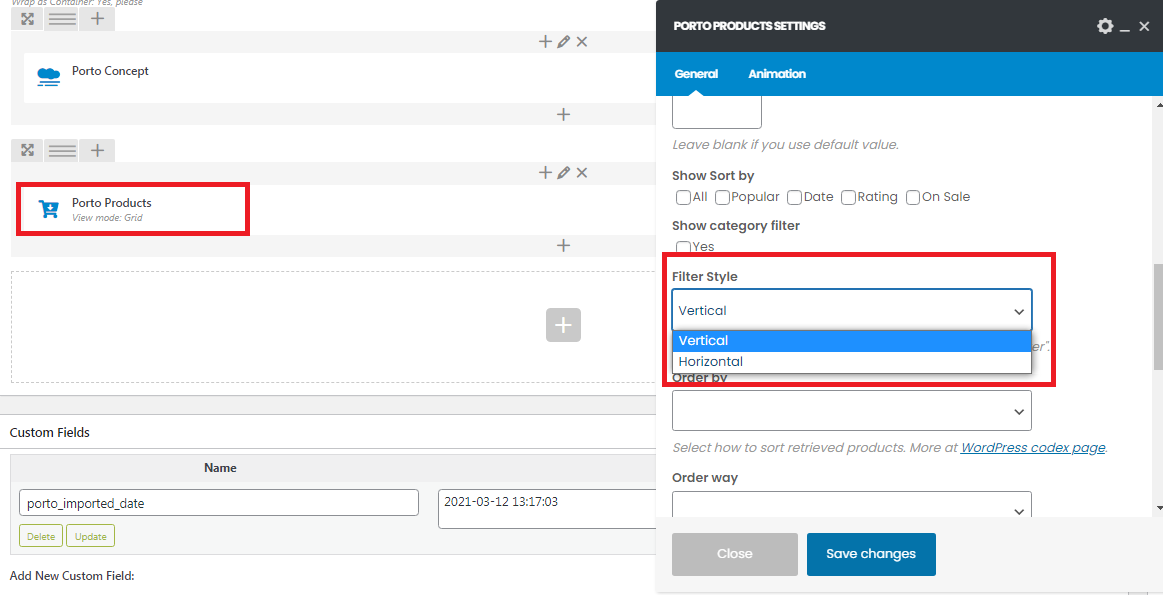The height and width of the screenshot is (595, 1163).
Task: Click the Close button in settings panel
Action: (x=734, y=554)
